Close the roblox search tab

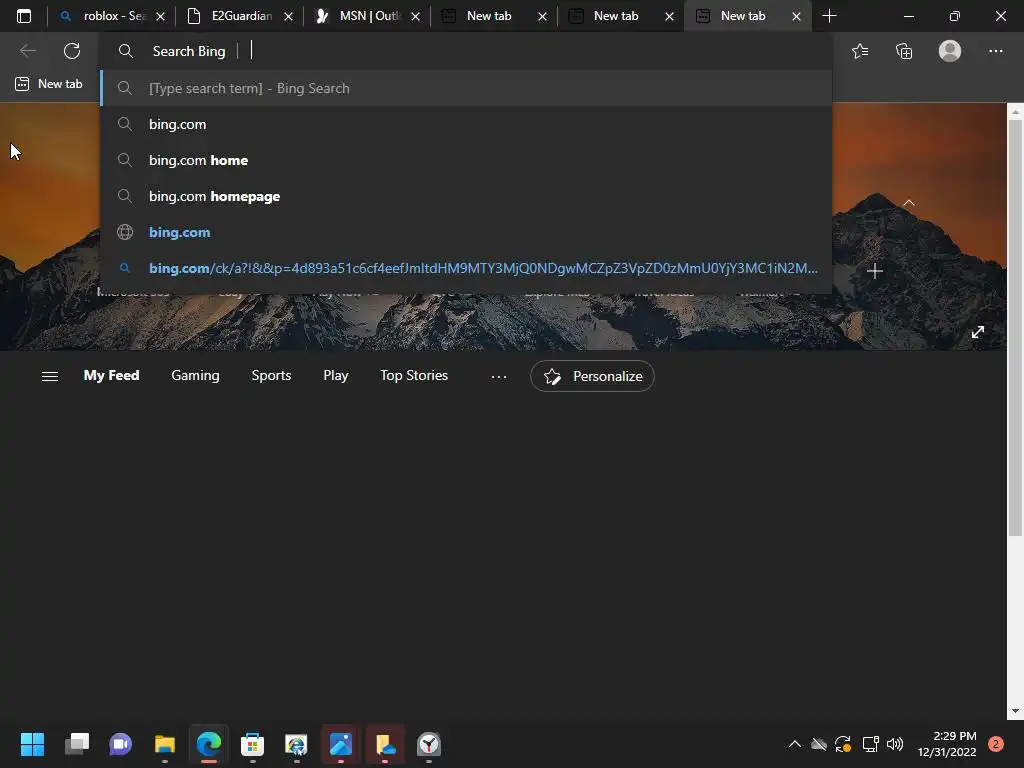coord(161,17)
